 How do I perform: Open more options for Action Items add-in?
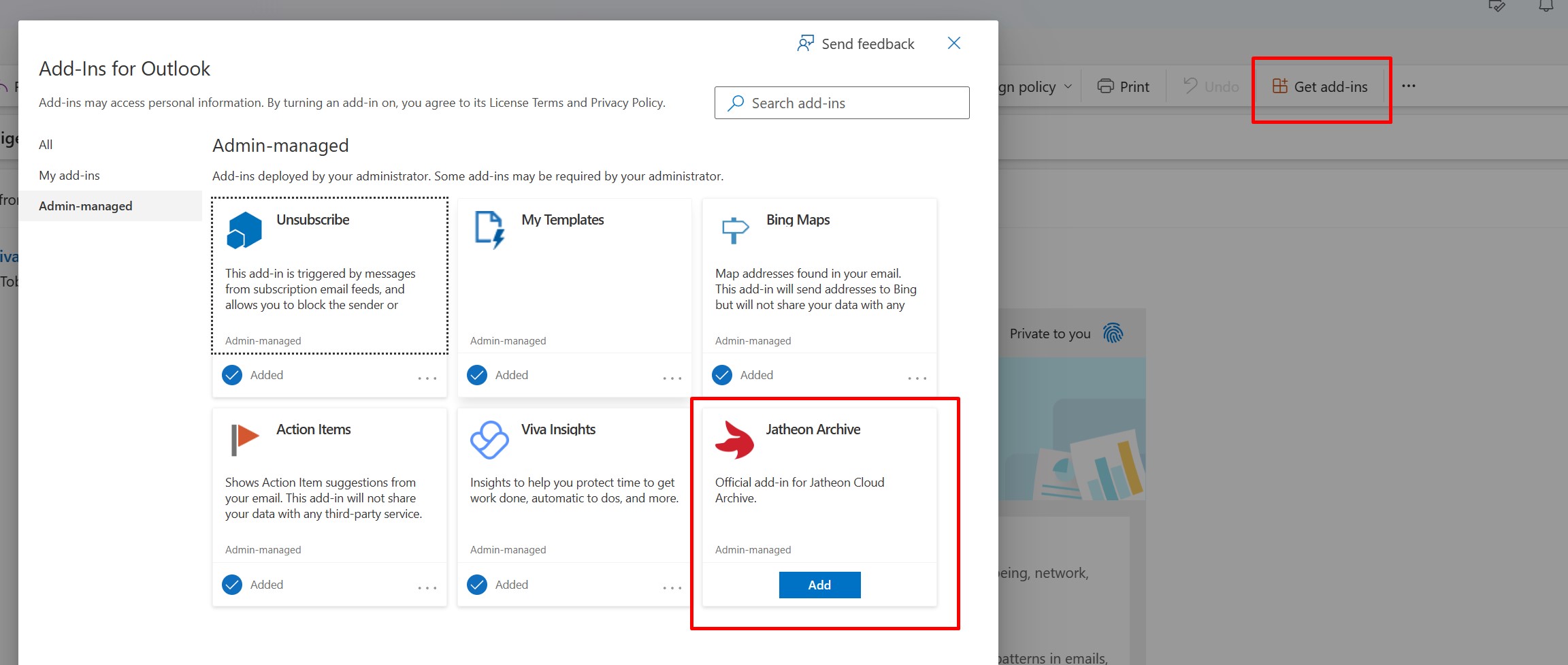(427, 587)
